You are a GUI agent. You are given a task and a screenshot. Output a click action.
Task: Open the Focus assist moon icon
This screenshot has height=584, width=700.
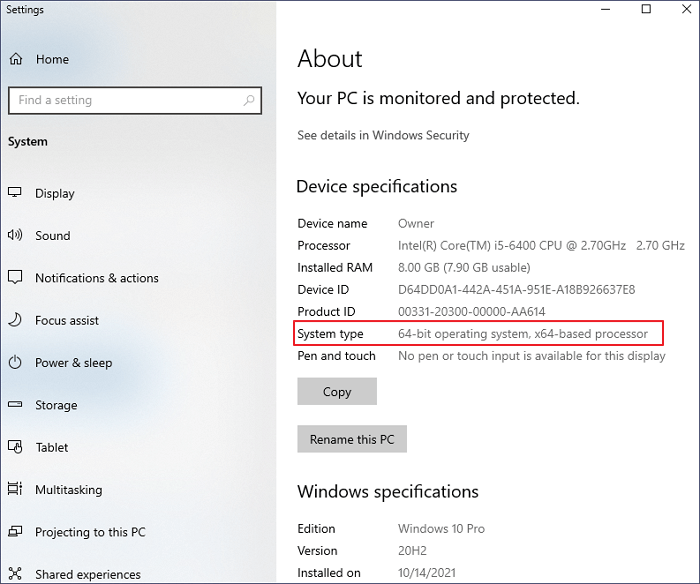point(15,320)
